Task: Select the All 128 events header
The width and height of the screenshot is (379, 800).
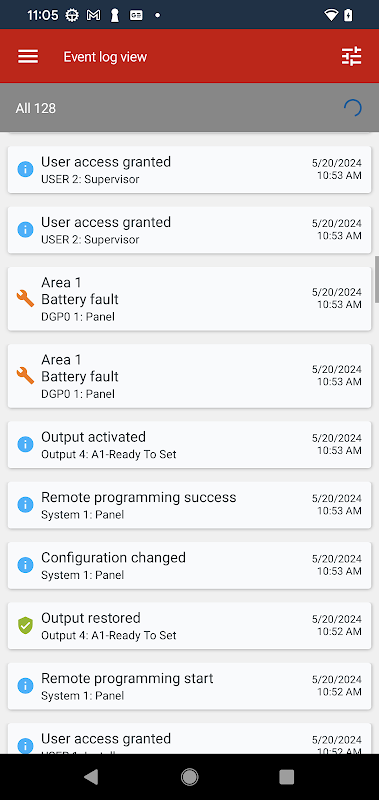Action: click(x=189, y=108)
